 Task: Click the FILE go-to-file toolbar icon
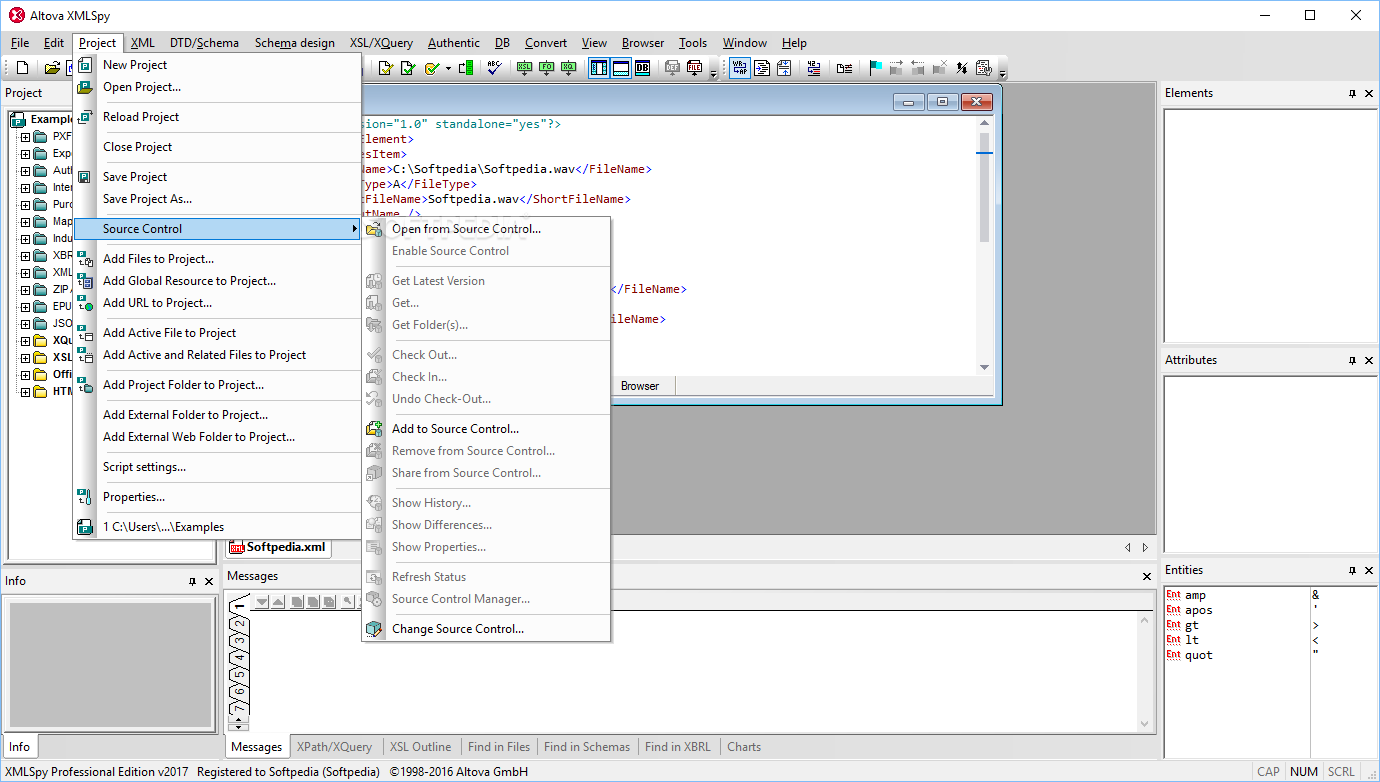(695, 68)
